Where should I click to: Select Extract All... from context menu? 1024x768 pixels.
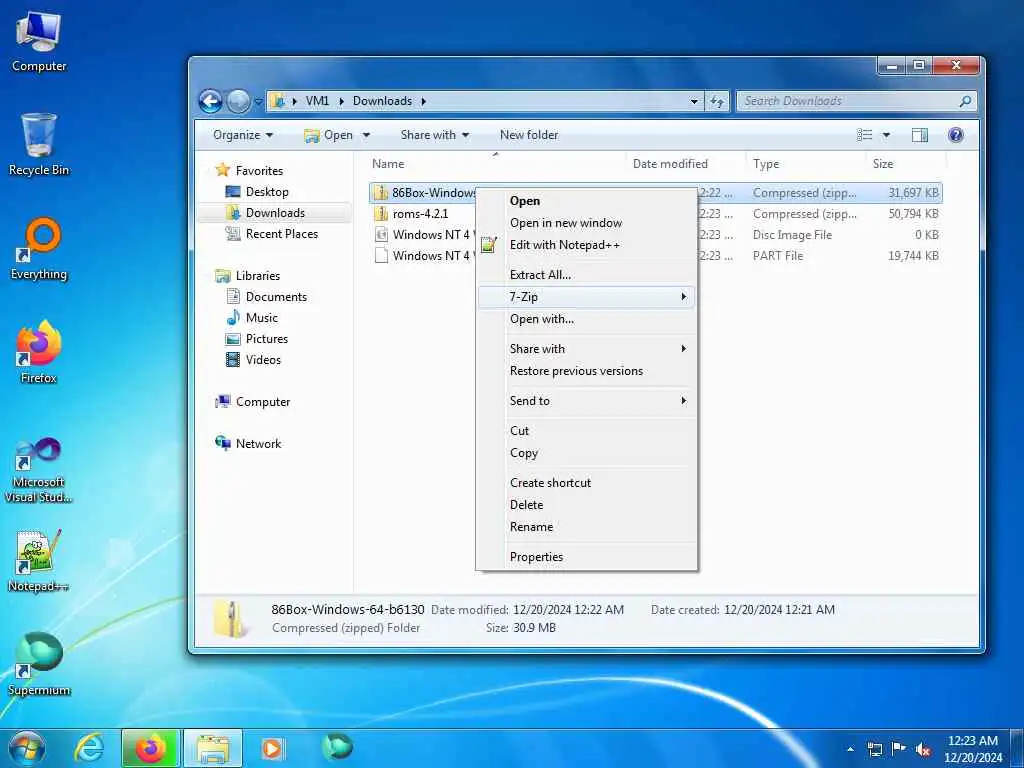(586, 275)
